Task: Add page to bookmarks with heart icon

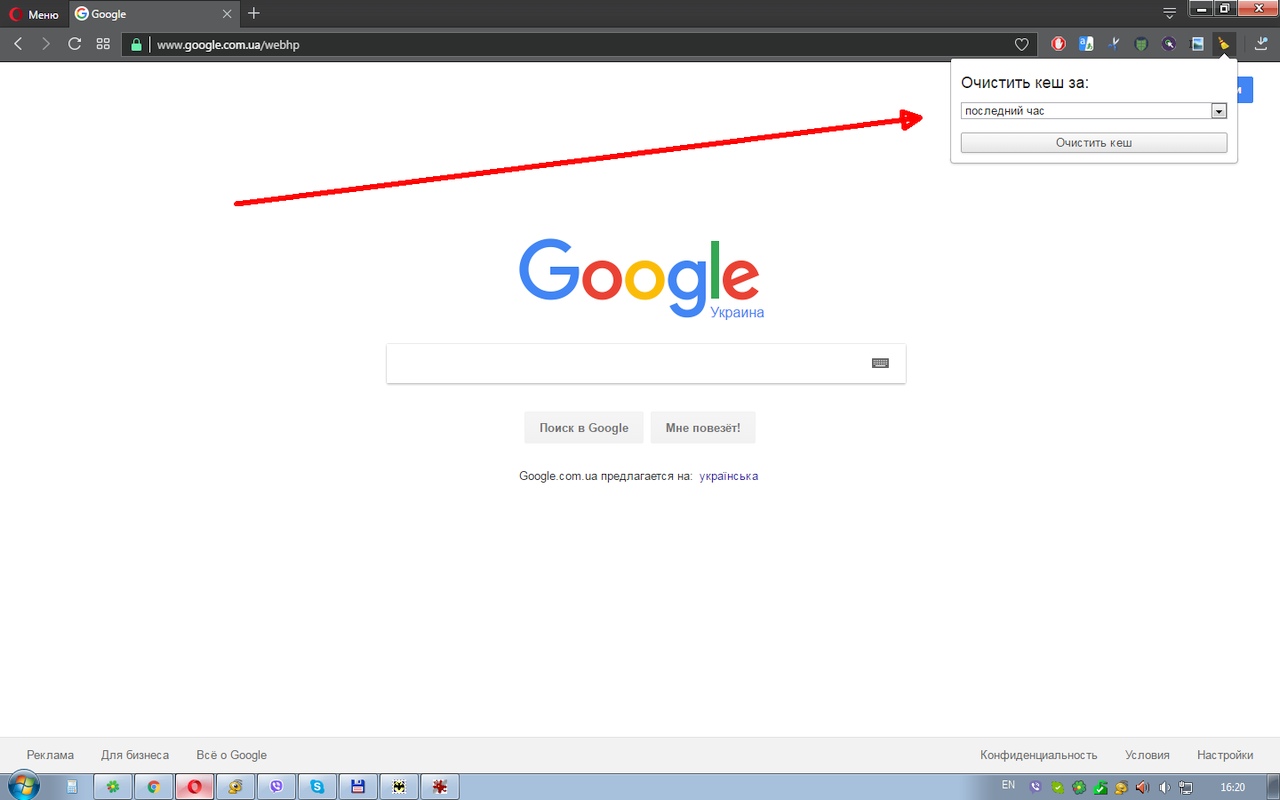Action: [1021, 44]
